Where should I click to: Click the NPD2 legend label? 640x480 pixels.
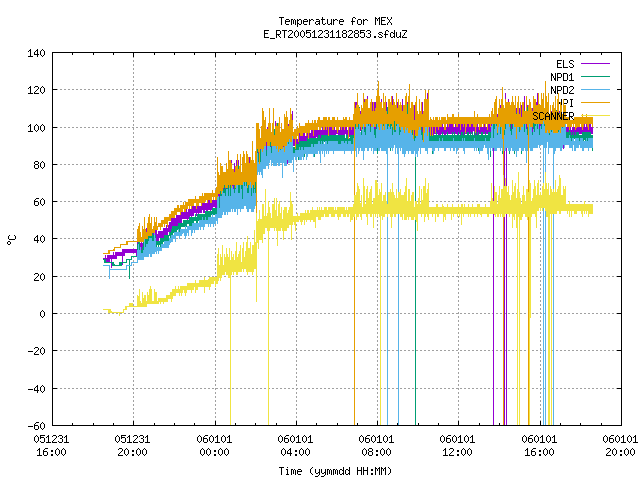(562, 90)
